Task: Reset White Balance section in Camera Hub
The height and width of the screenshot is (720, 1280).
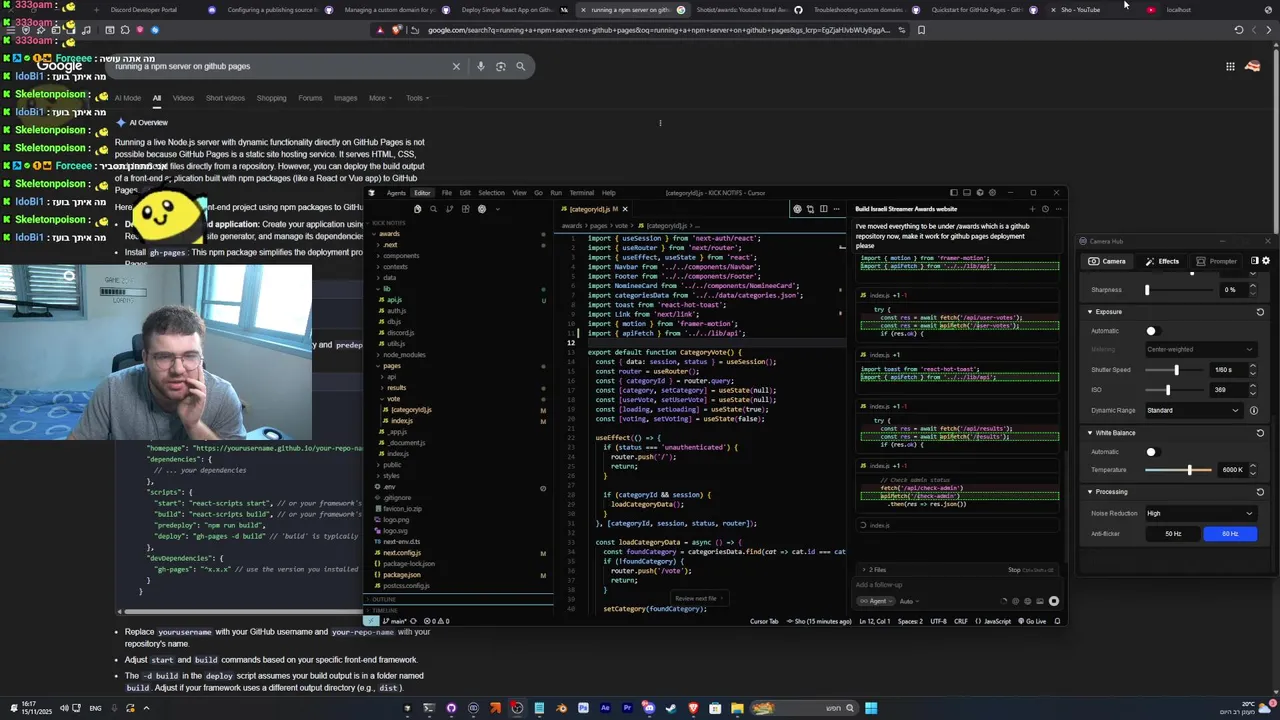Action: [1260, 433]
